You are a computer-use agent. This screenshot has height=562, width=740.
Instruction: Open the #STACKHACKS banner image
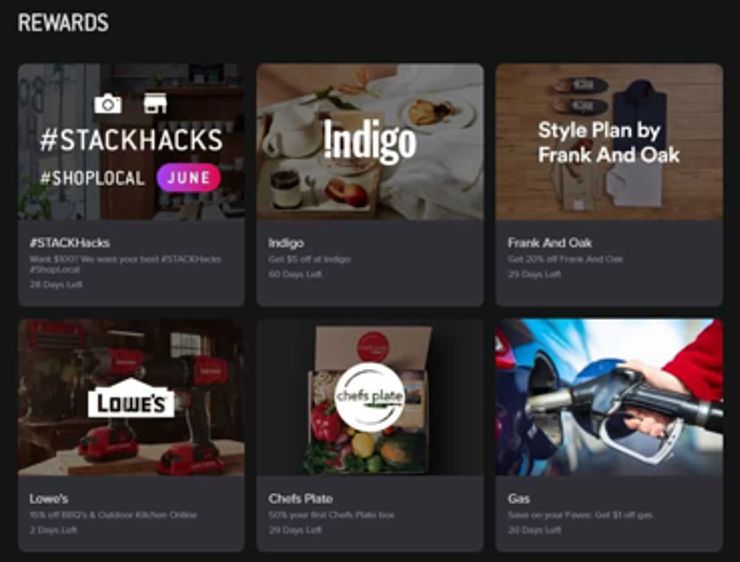[x=131, y=142]
